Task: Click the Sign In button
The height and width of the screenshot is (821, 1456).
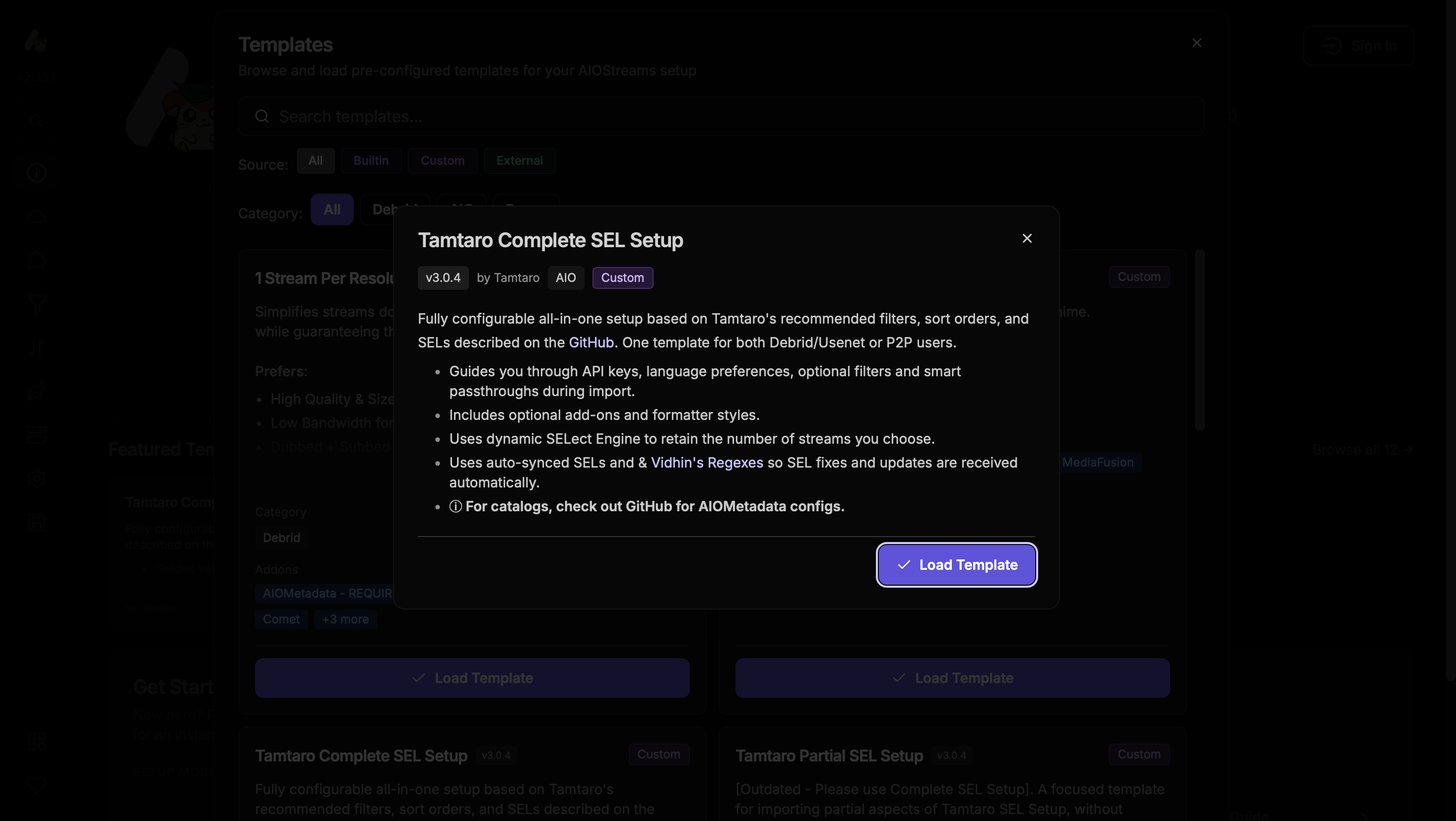Action: pos(1358,46)
